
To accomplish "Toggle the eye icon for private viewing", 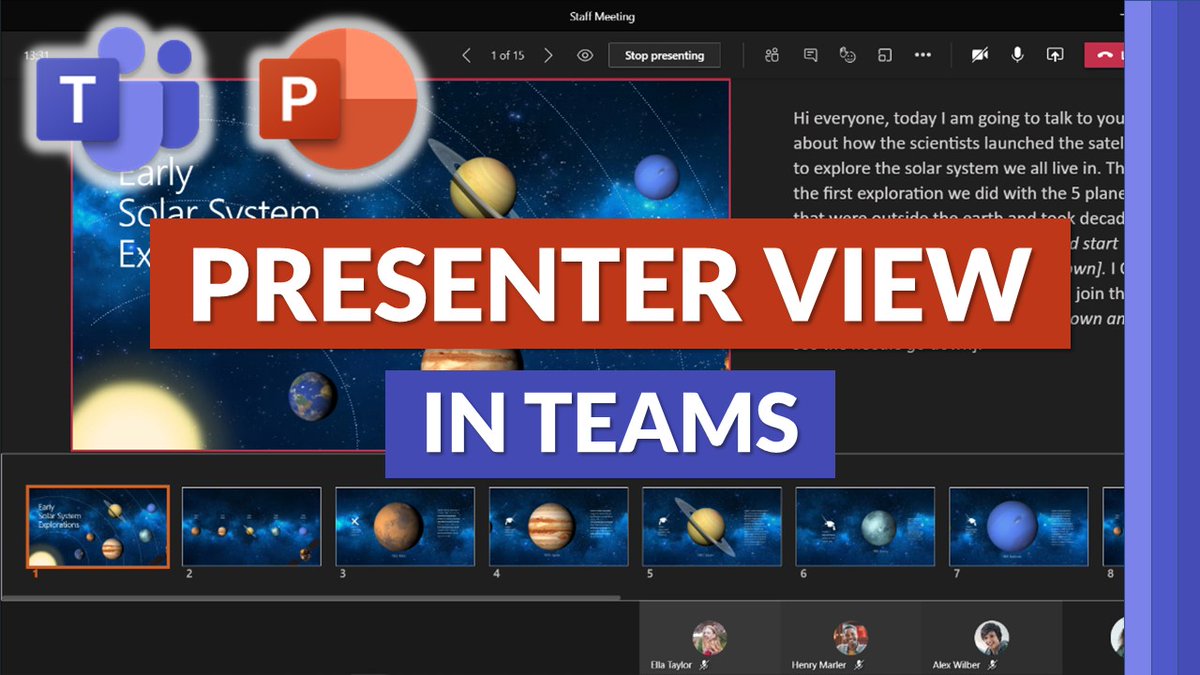I will [x=585, y=56].
